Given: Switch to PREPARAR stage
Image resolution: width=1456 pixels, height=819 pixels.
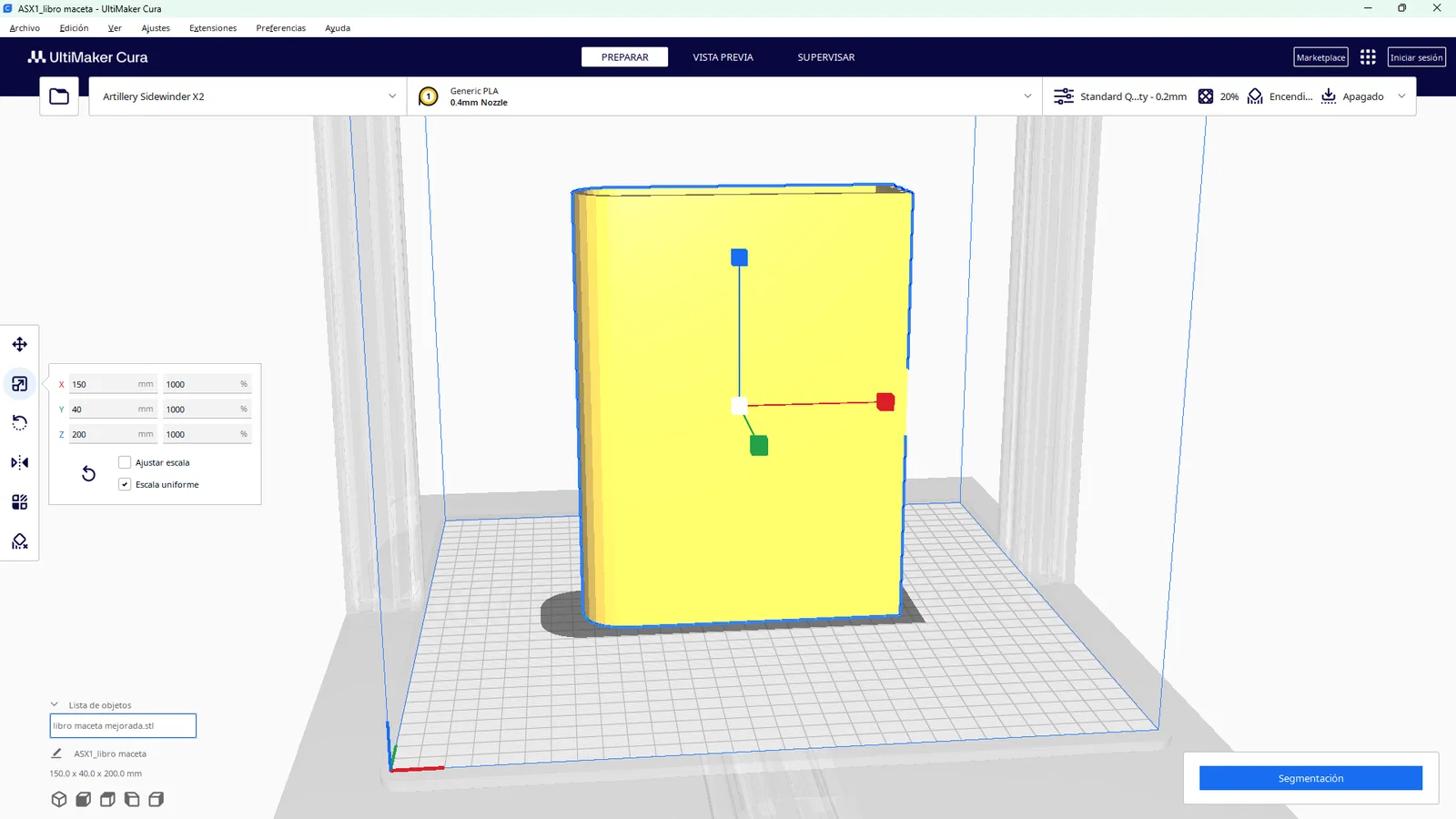Looking at the screenshot, I should click(x=625, y=57).
